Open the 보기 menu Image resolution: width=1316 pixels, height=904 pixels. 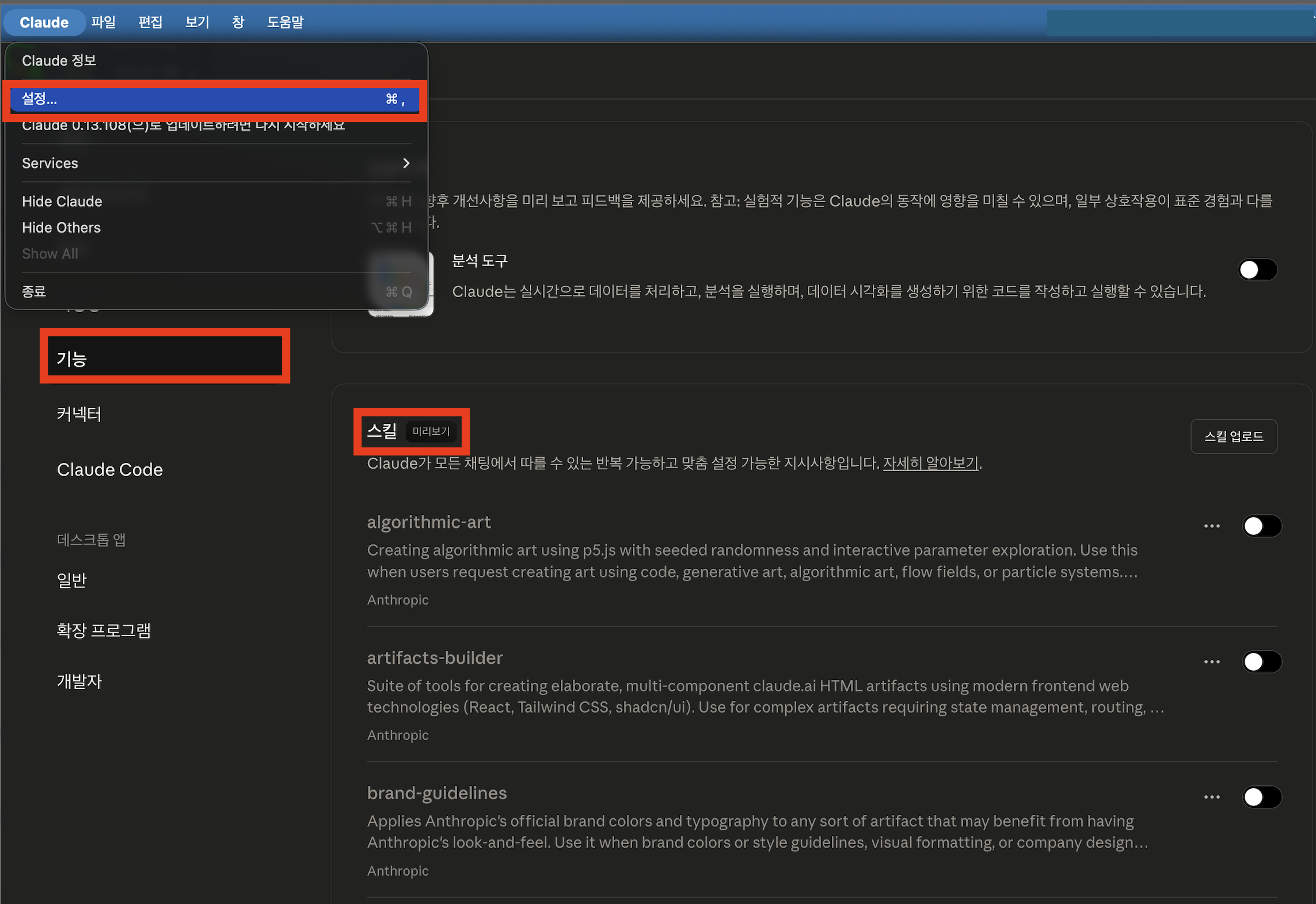[x=197, y=22]
